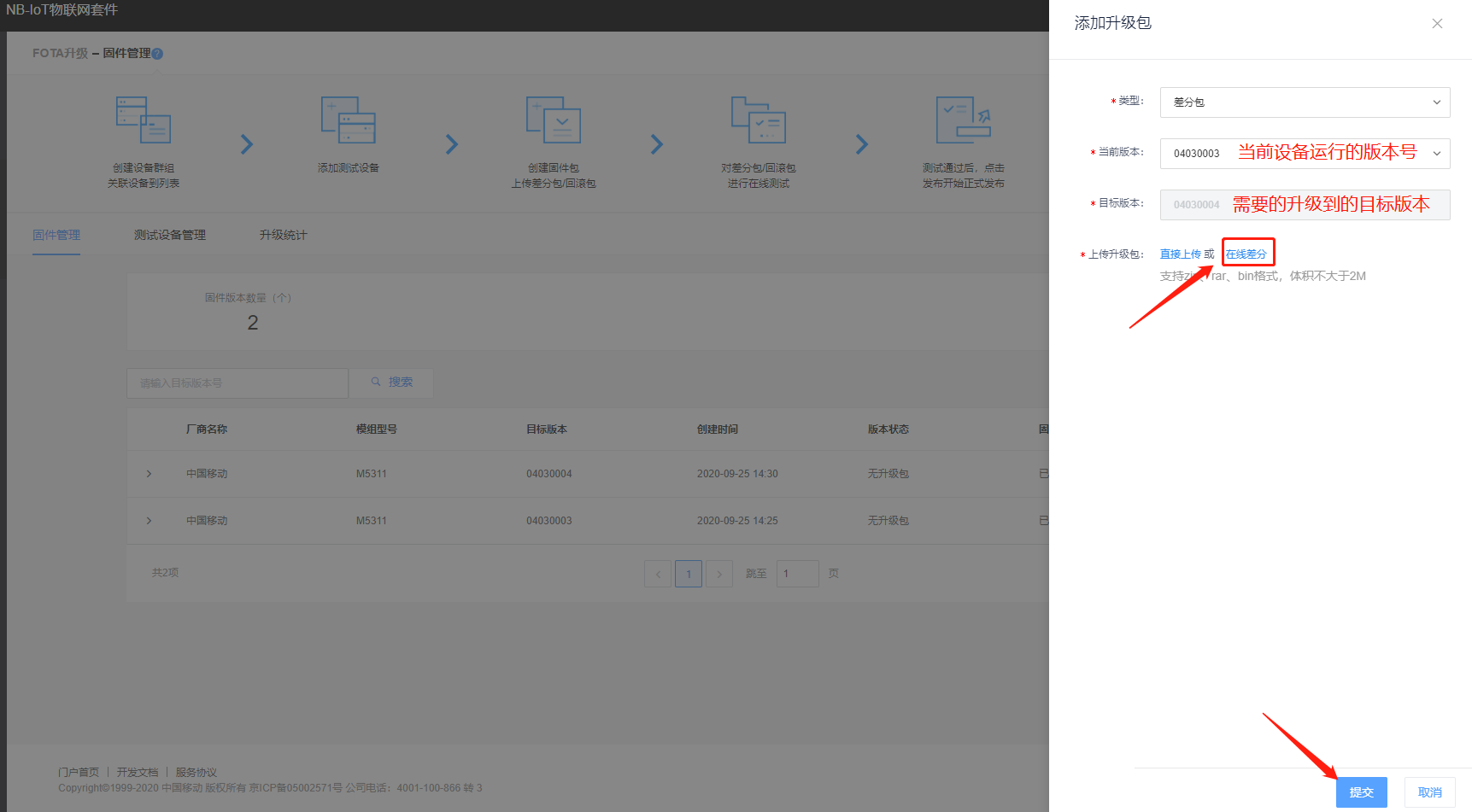Select page 1 in pagination

[689, 574]
